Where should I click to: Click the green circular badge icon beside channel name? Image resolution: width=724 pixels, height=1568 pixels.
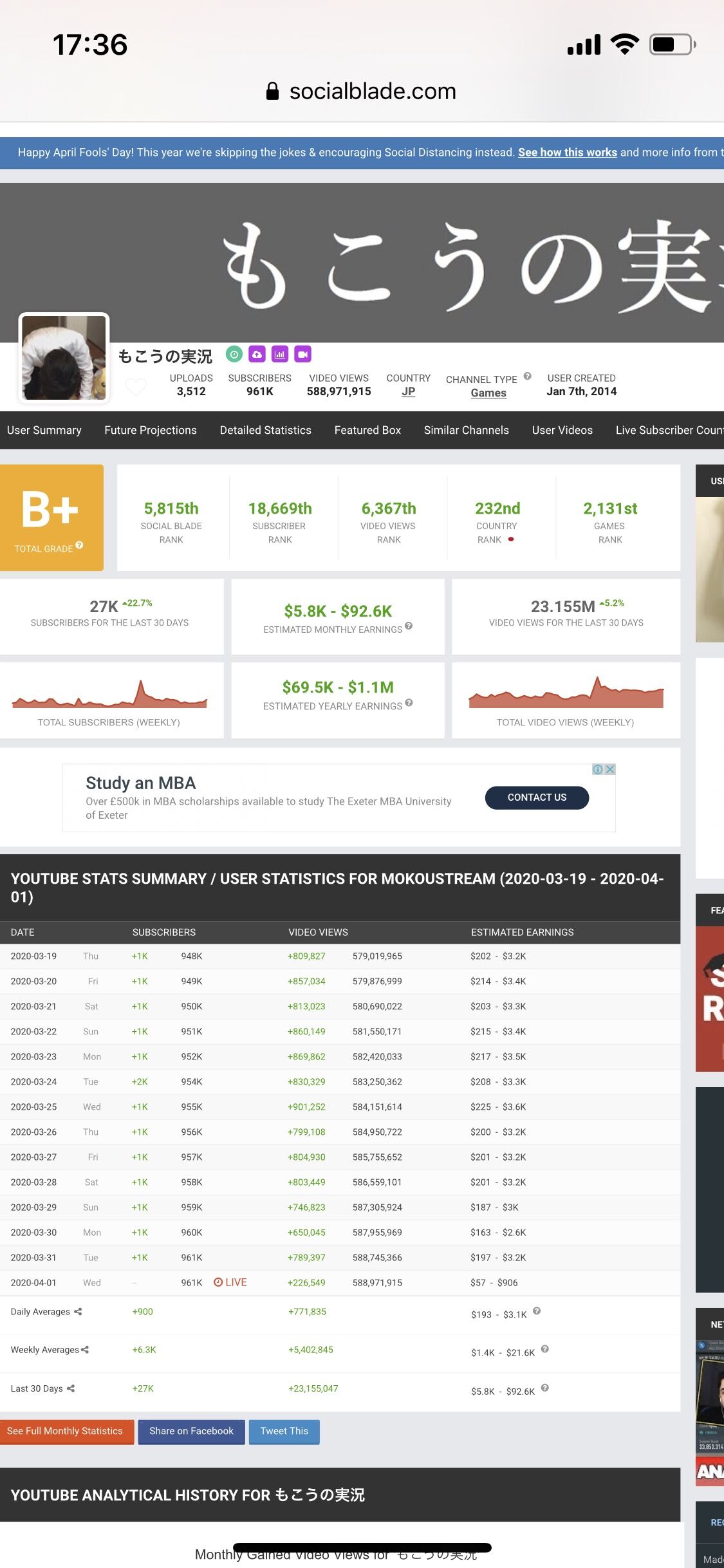tap(234, 354)
